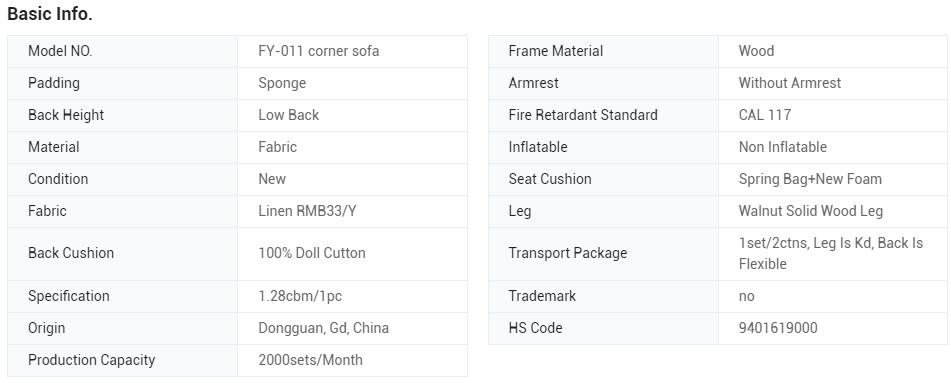The height and width of the screenshot is (383, 951).
Task: Select the FY-011 corner sofa model value
Action: (x=318, y=51)
